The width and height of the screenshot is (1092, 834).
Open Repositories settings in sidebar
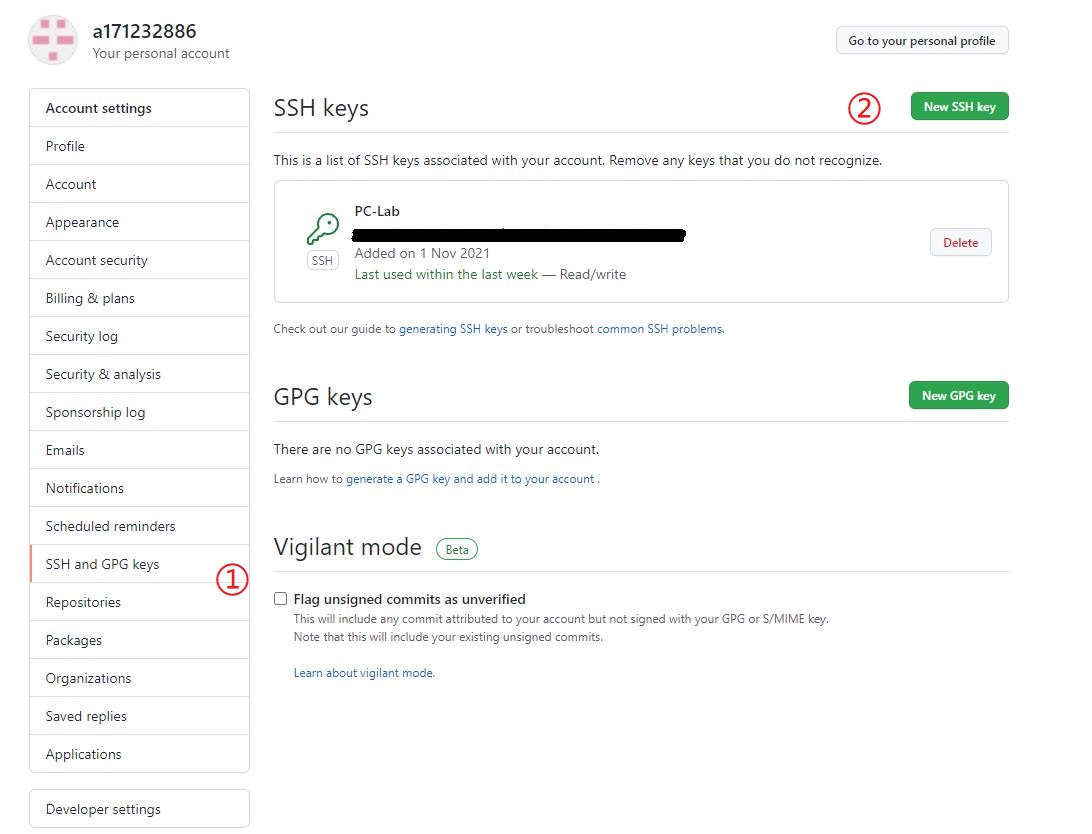pyautogui.click(x=139, y=602)
